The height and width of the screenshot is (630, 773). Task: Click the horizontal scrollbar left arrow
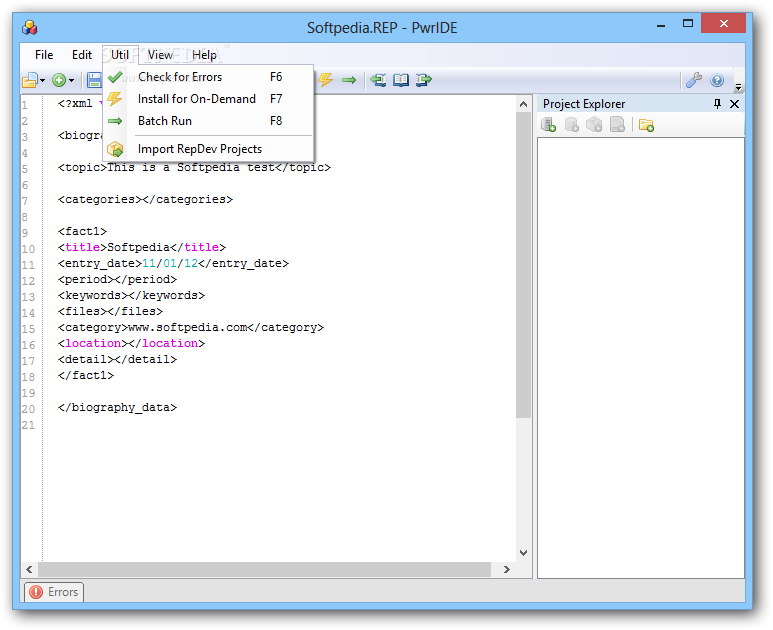tap(29, 569)
